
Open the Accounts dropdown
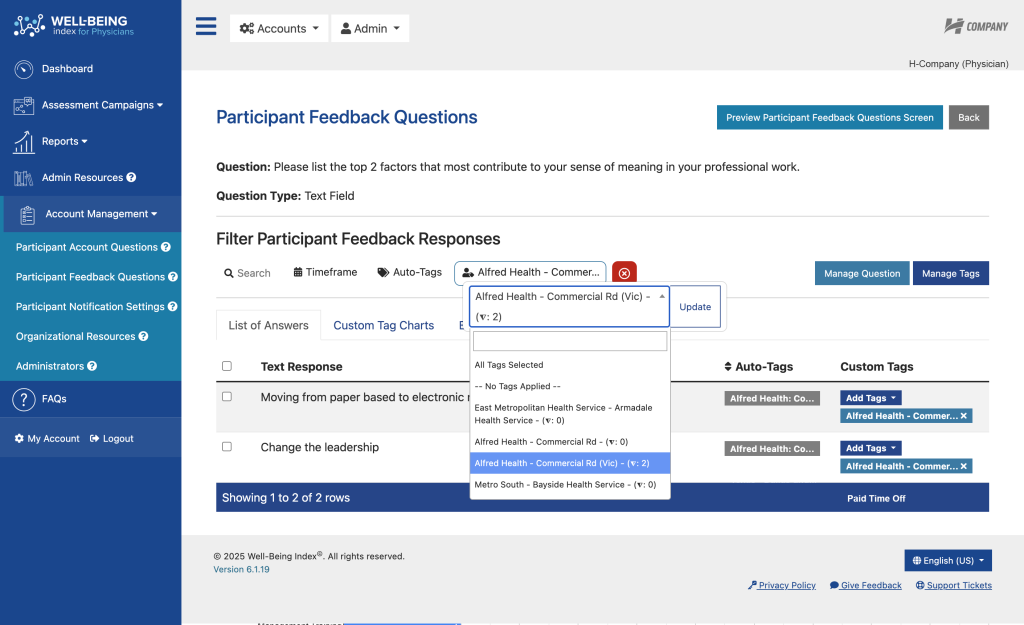(279, 28)
